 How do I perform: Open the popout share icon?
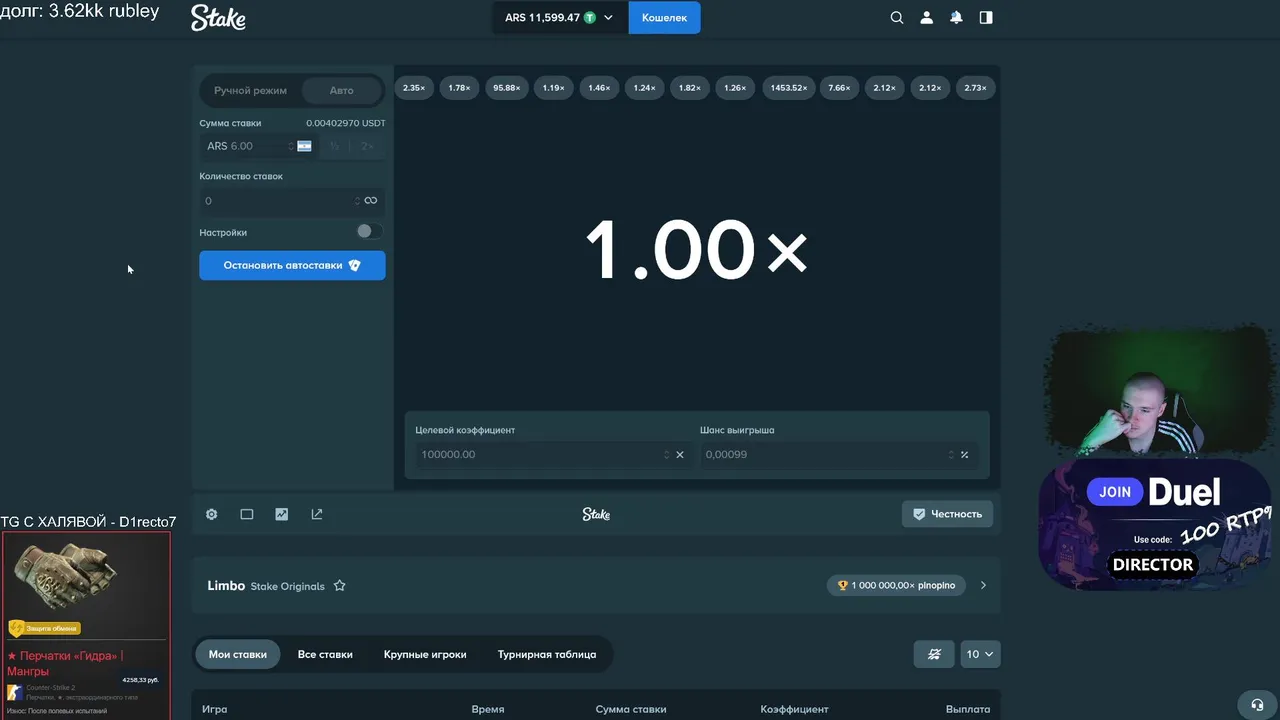tap(317, 514)
